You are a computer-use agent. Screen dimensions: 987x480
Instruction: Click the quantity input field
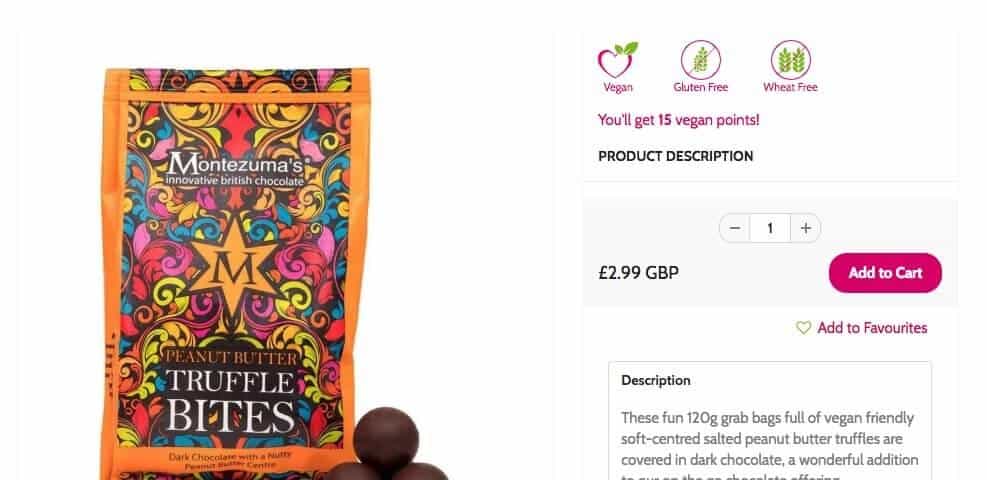(x=770, y=228)
